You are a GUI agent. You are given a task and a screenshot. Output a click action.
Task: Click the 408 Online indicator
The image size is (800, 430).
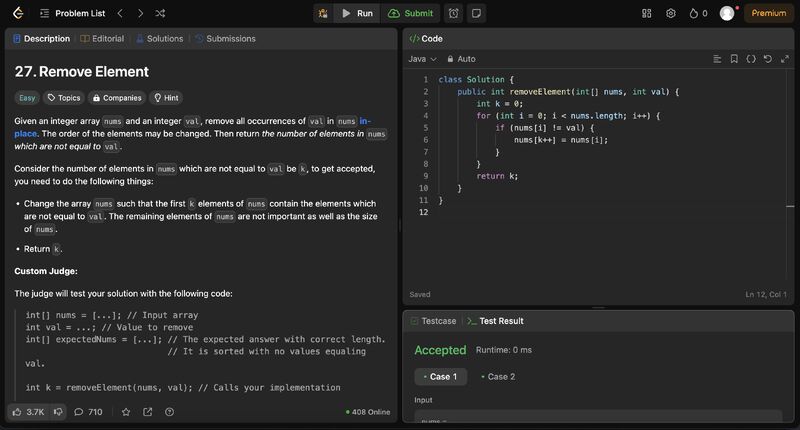[368, 412]
